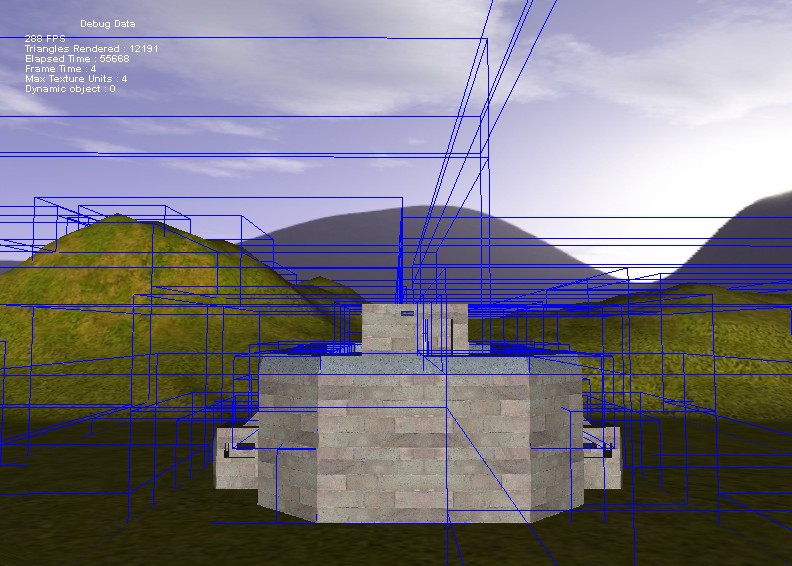792x566 pixels.
Task: Select the Frame Time debug line
Action: [x=60, y=69]
